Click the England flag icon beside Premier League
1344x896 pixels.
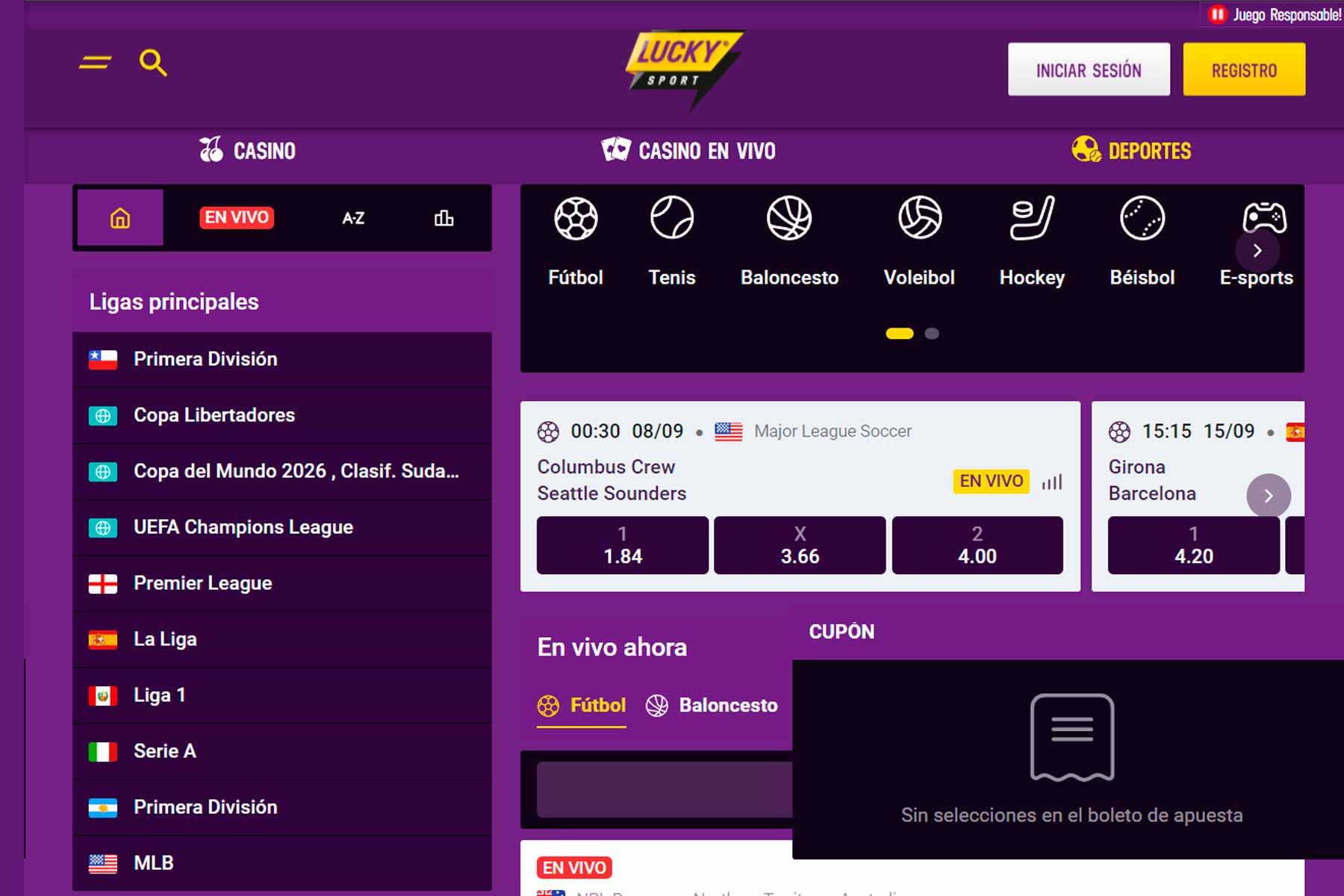[x=103, y=584]
